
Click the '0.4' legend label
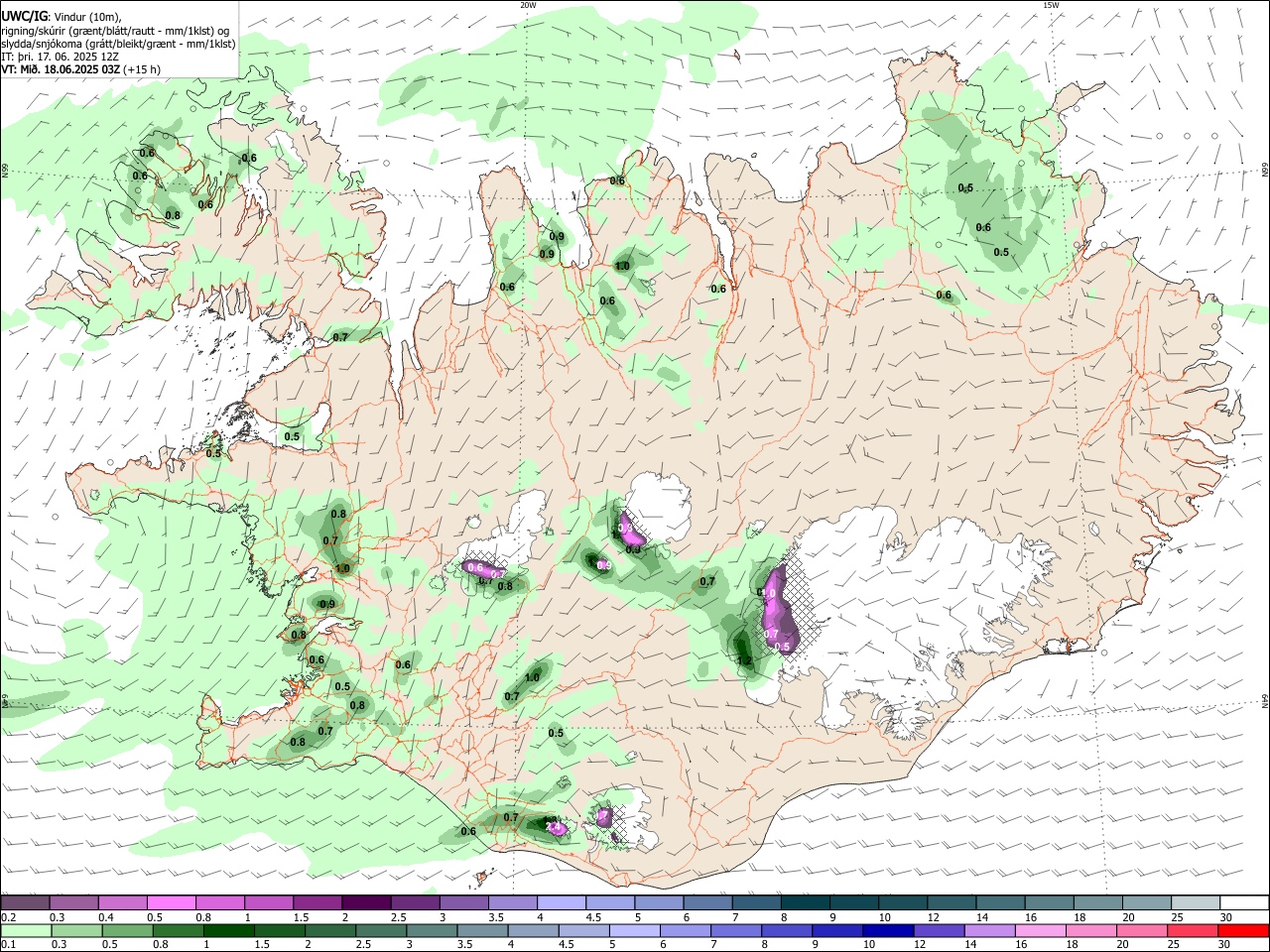(106, 917)
